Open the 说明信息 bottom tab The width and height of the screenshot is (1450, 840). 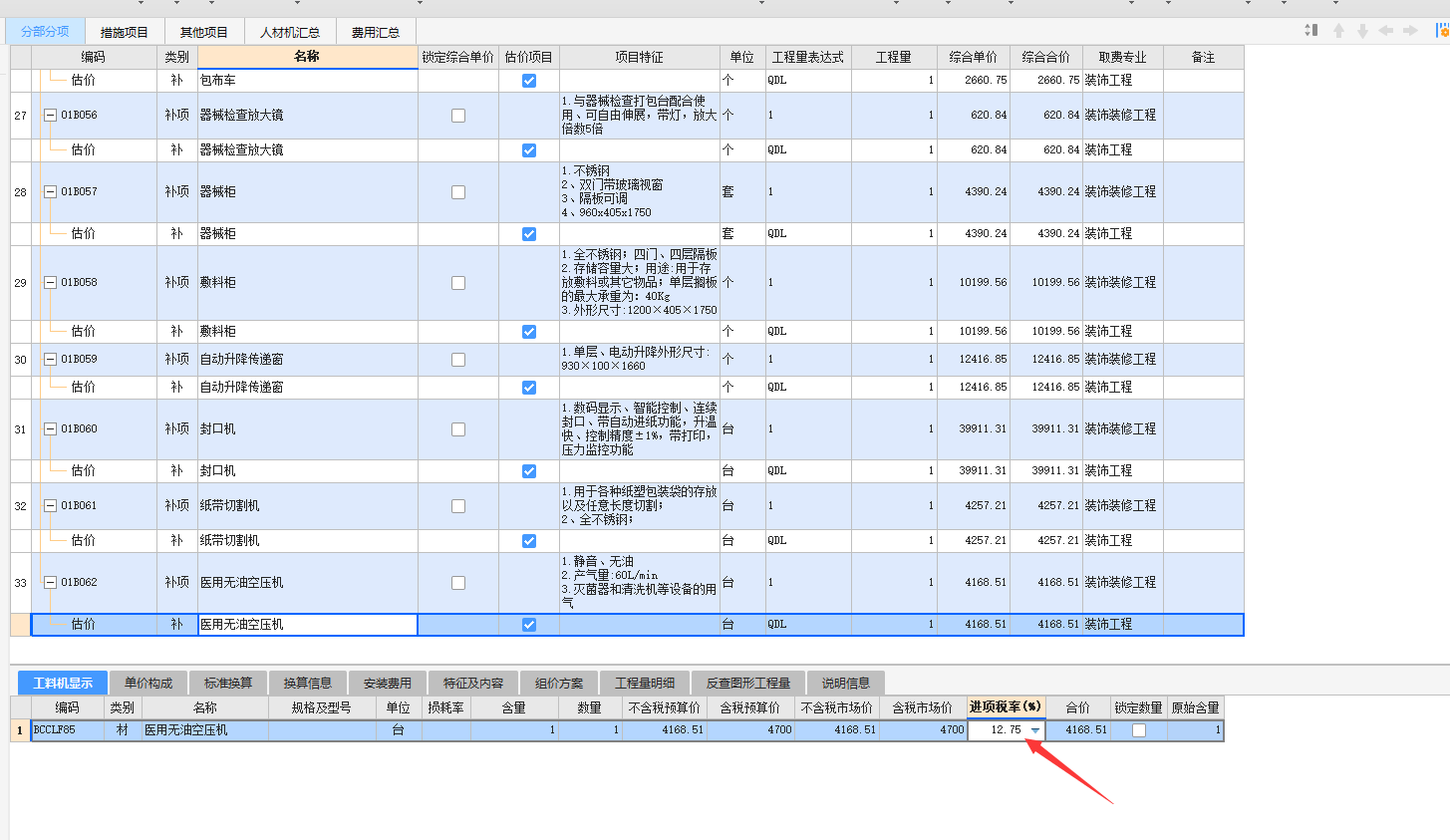846,683
